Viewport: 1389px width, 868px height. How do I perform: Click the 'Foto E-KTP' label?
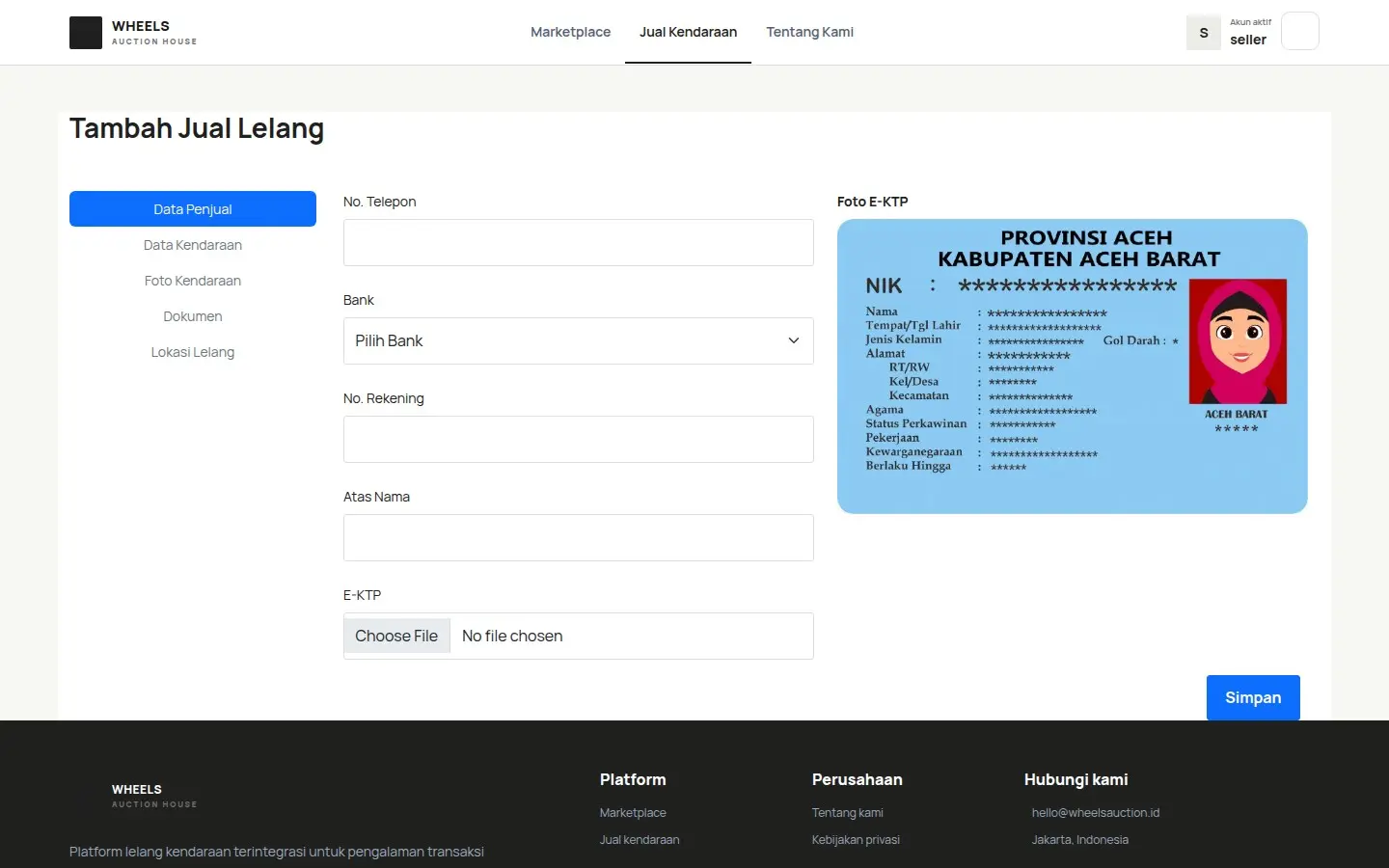(873, 202)
